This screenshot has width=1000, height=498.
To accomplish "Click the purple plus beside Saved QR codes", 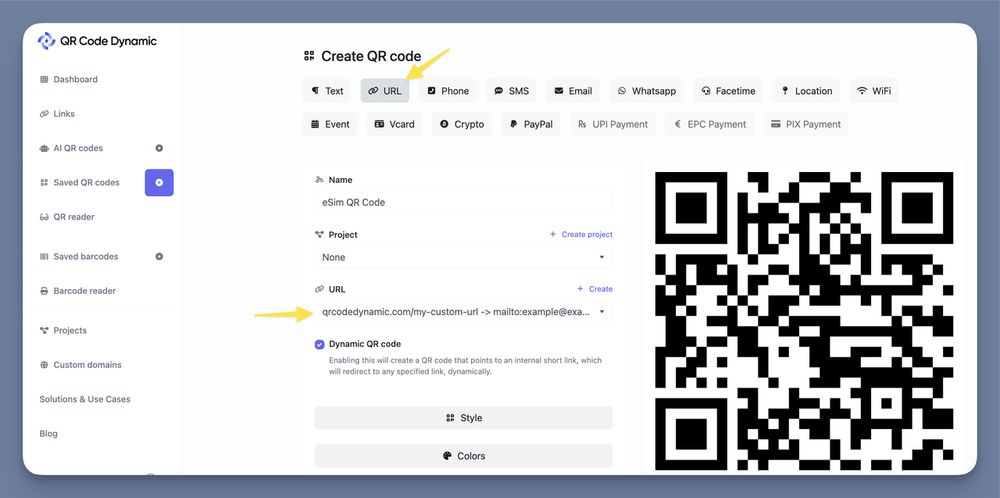I will 159,183.
